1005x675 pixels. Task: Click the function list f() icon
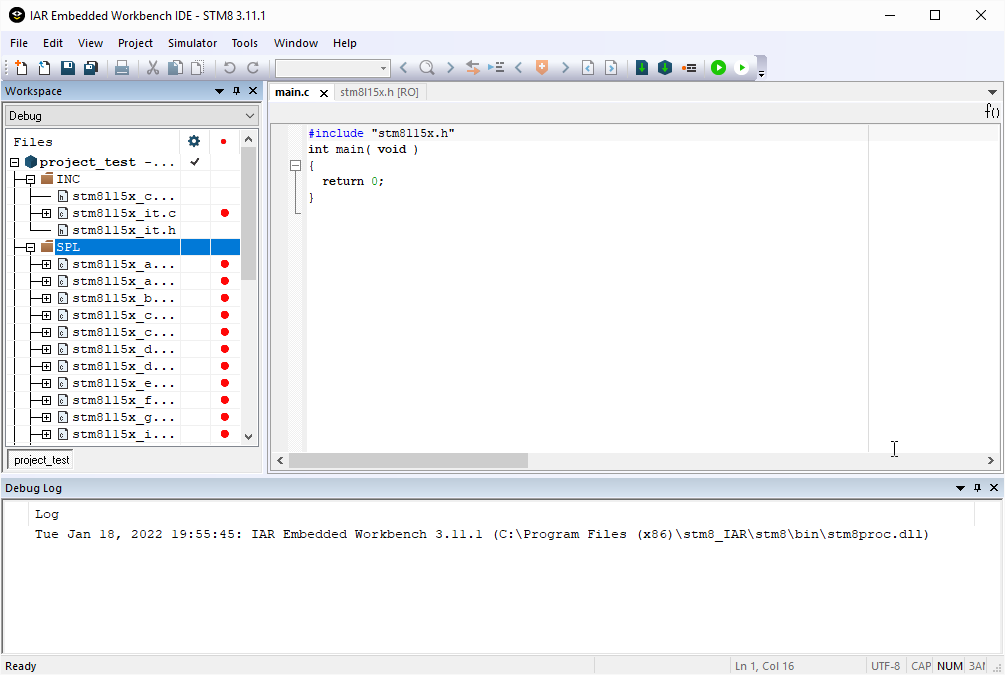point(992,112)
